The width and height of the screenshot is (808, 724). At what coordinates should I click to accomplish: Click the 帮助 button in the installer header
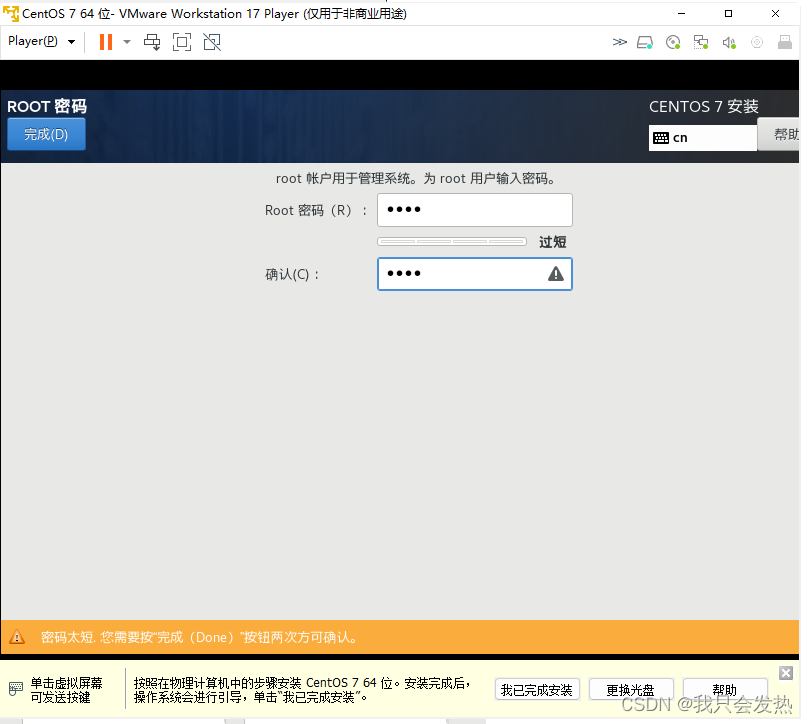pos(779,134)
